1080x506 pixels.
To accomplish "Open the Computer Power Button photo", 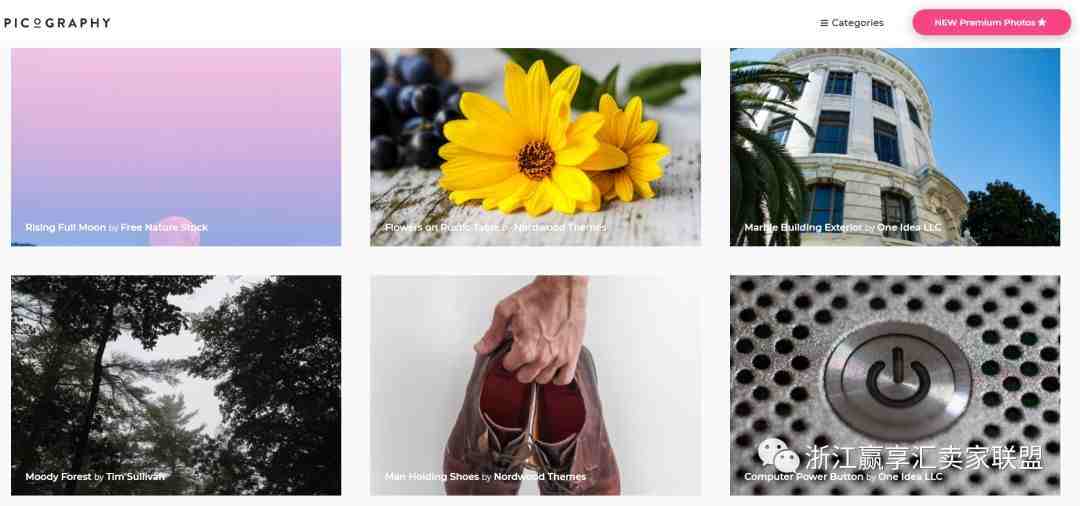I will click(895, 385).
